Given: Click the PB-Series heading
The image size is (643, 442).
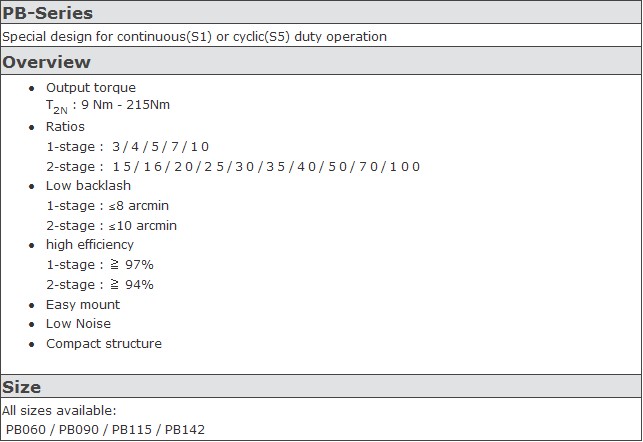Looking at the screenshot, I should [x=48, y=13].
